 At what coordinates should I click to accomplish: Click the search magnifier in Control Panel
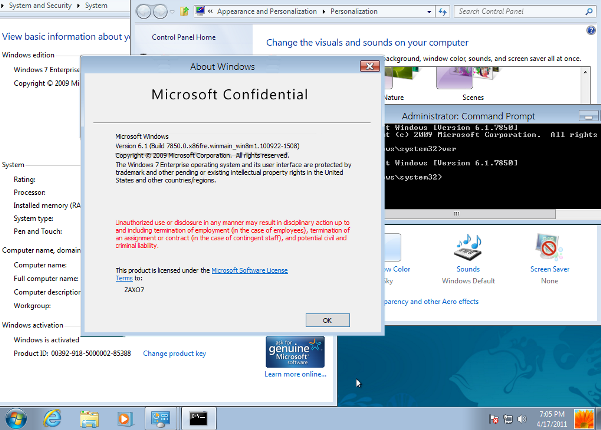tap(589, 11)
